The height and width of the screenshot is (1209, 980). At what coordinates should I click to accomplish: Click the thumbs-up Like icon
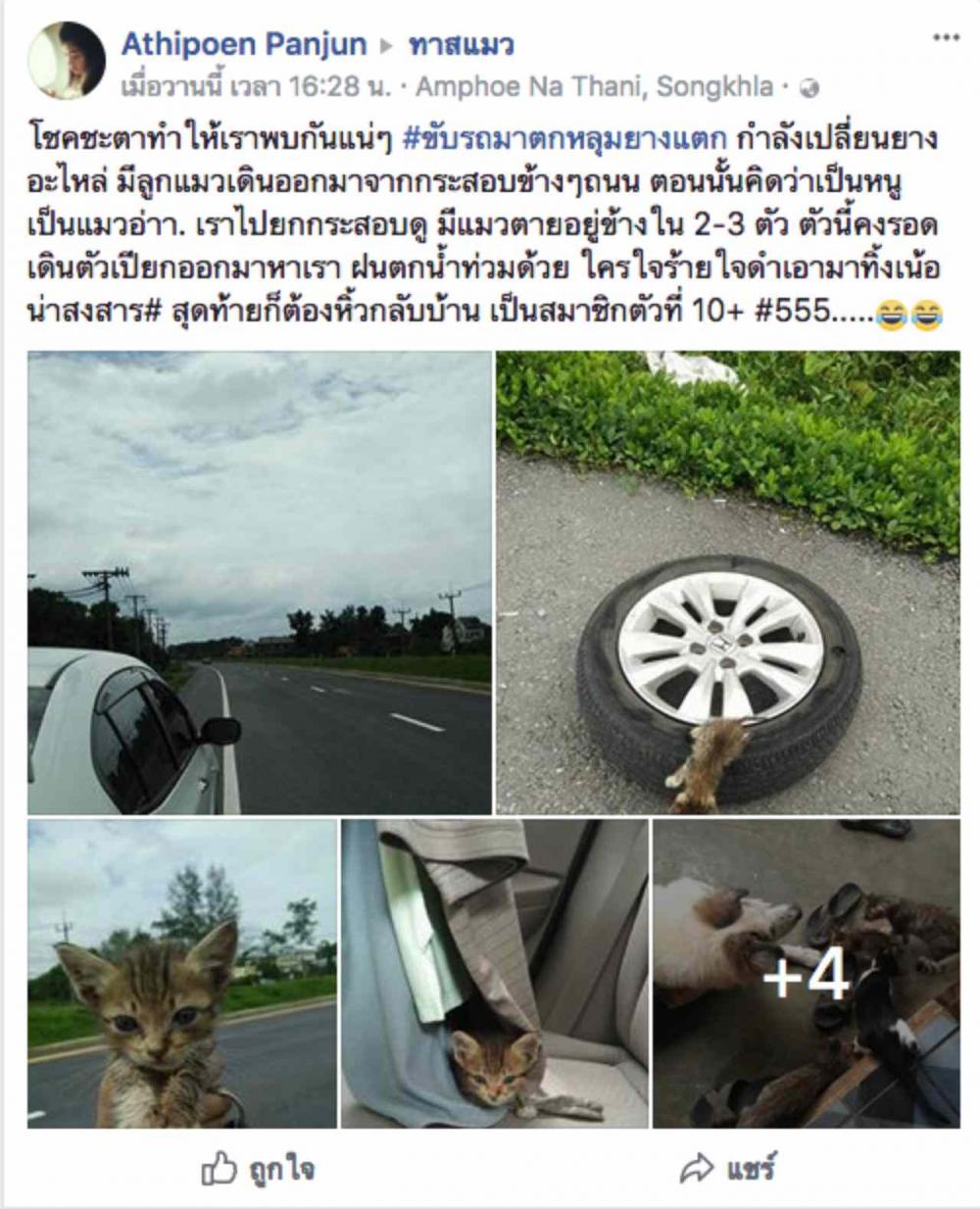pos(219,1169)
